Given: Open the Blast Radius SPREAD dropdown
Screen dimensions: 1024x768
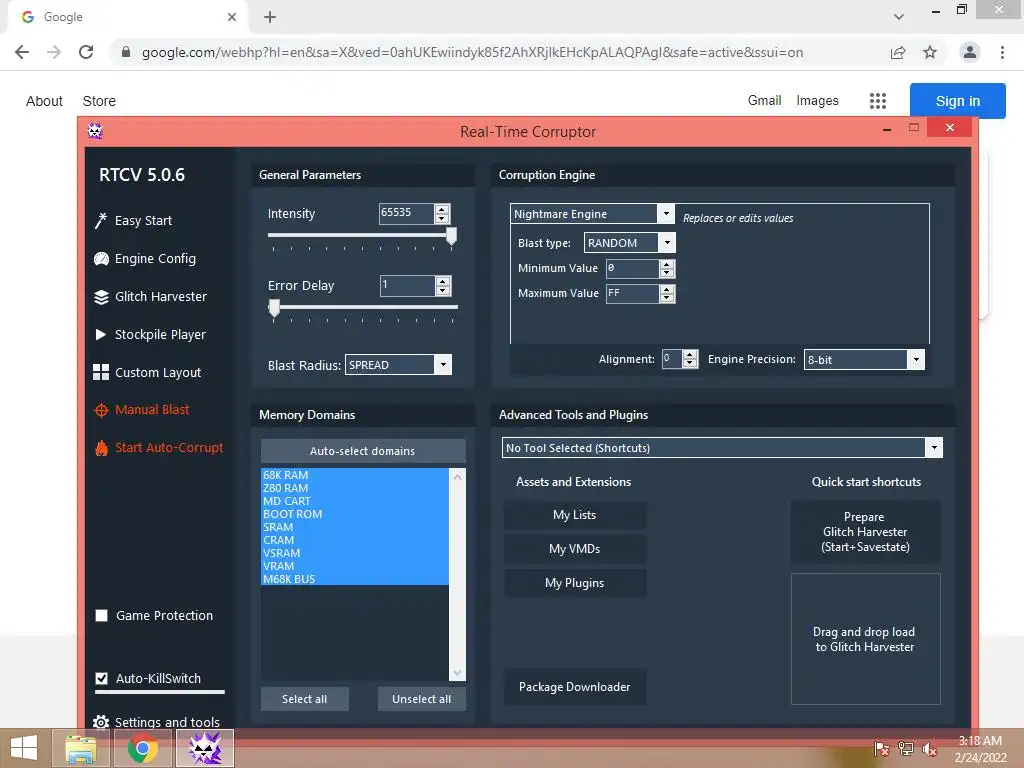Looking at the screenshot, I should click(443, 364).
